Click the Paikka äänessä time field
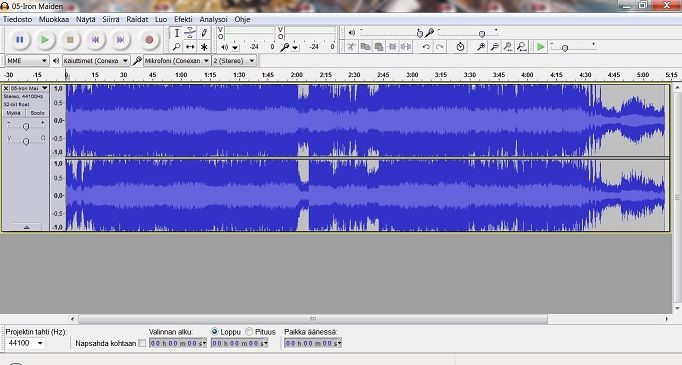 tap(313, 343)
